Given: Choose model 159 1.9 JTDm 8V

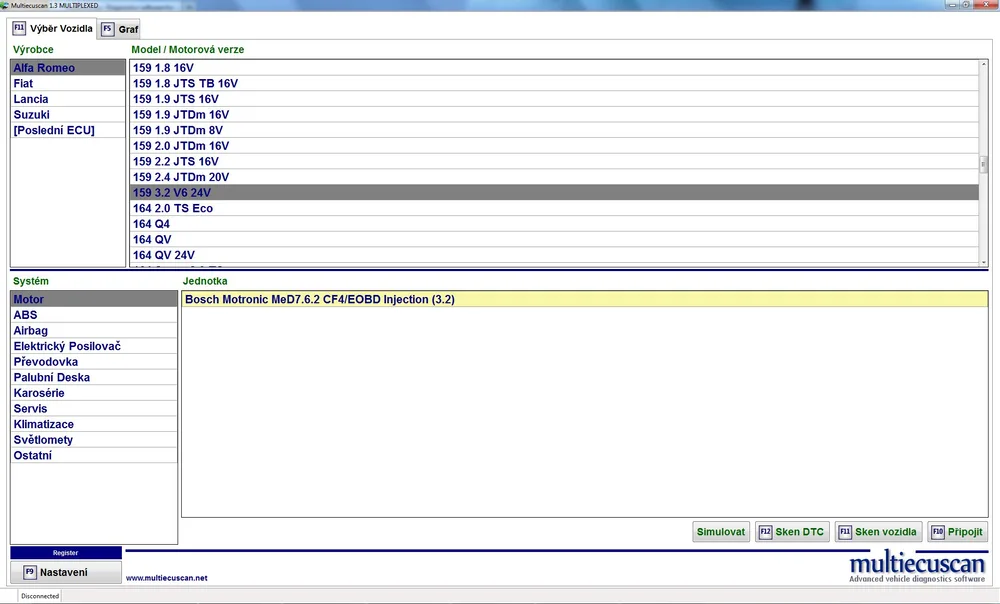Looking at the screenshot, I should pyautogui.click(x=554, y=130).
